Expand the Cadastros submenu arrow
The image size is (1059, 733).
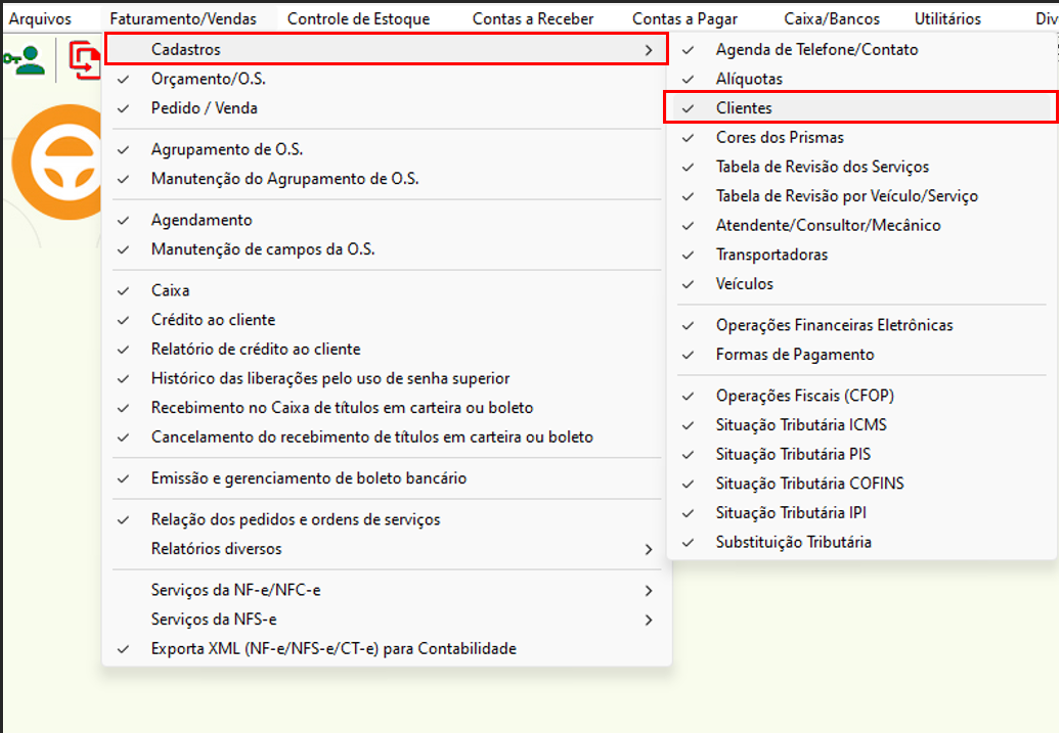click(x=648, y=50)
